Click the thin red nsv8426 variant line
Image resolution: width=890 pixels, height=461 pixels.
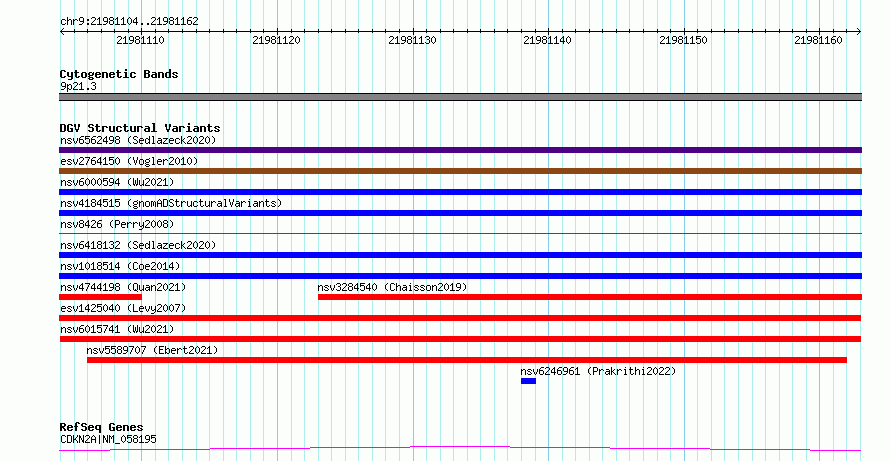(460, 233)
